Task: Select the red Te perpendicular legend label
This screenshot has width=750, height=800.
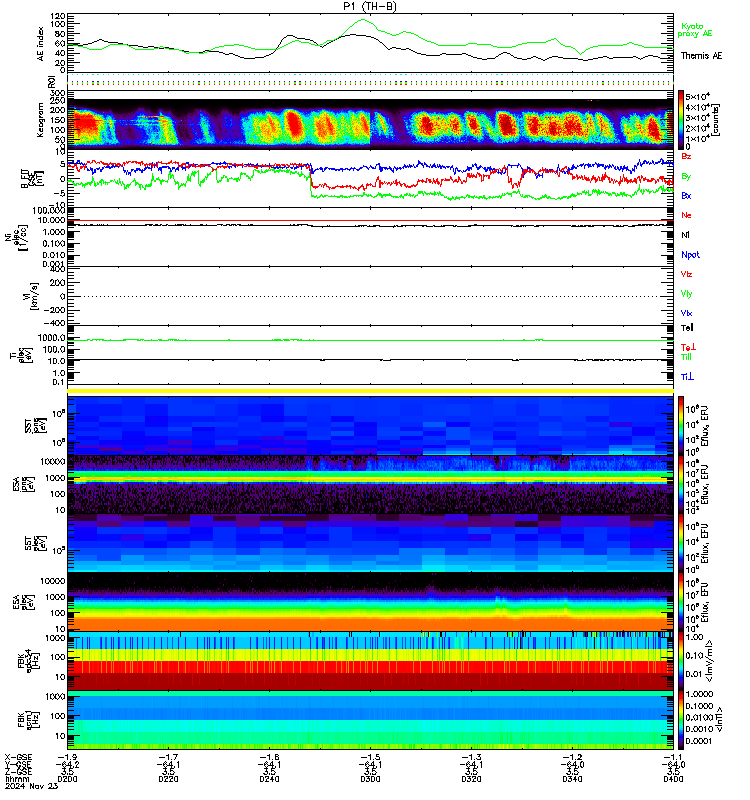Action: (x=688, y=347)
